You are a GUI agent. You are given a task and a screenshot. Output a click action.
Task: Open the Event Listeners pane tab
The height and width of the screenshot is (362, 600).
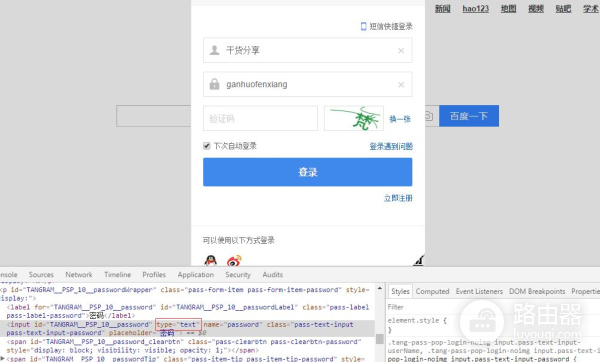(479, 291)
